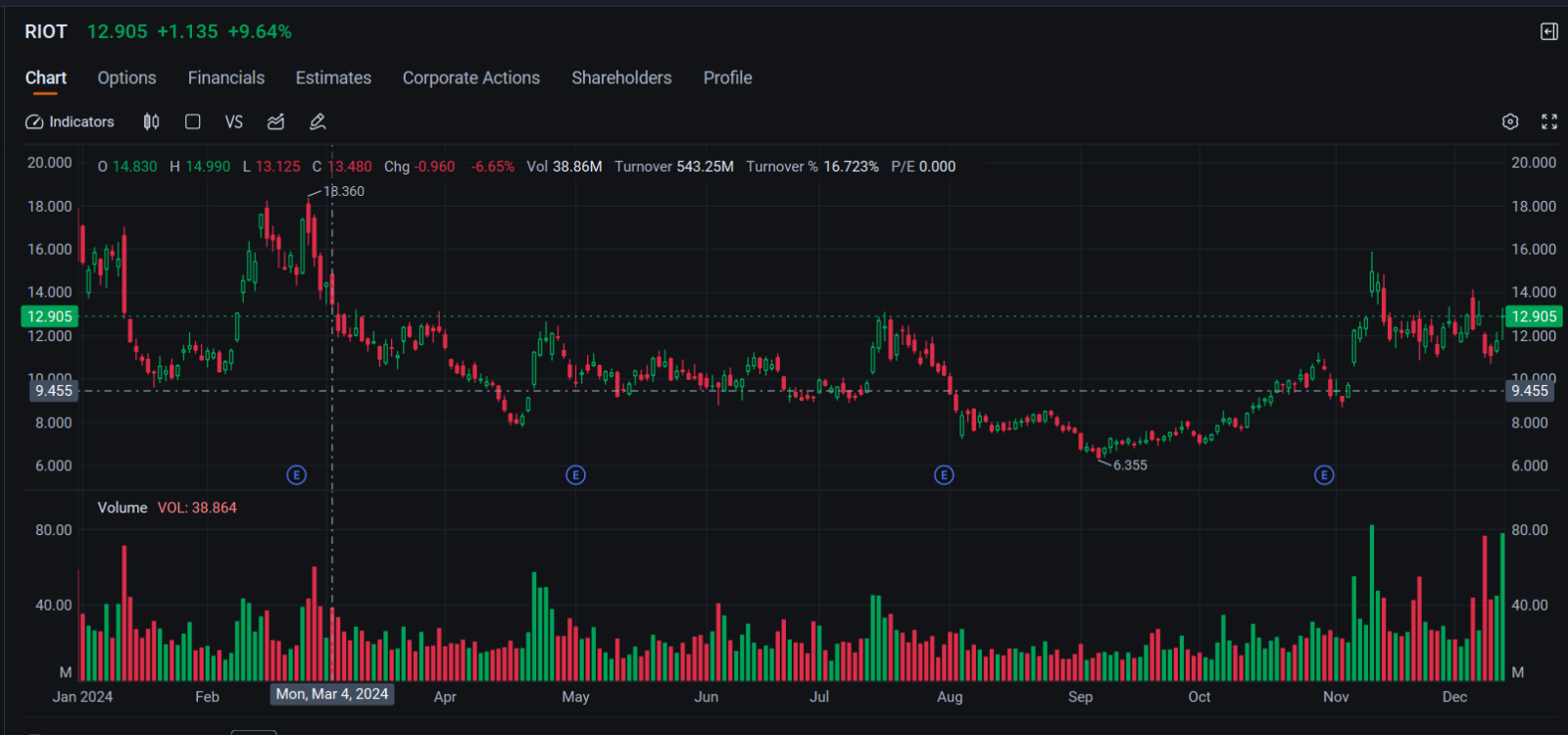Viewport: 1568px width, 735px height.
Task: Click the close price 13.480
Action: 350,167
